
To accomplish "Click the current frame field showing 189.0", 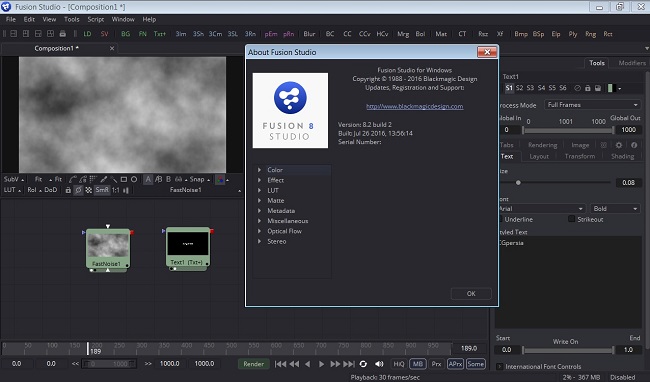I will (469, 348).
